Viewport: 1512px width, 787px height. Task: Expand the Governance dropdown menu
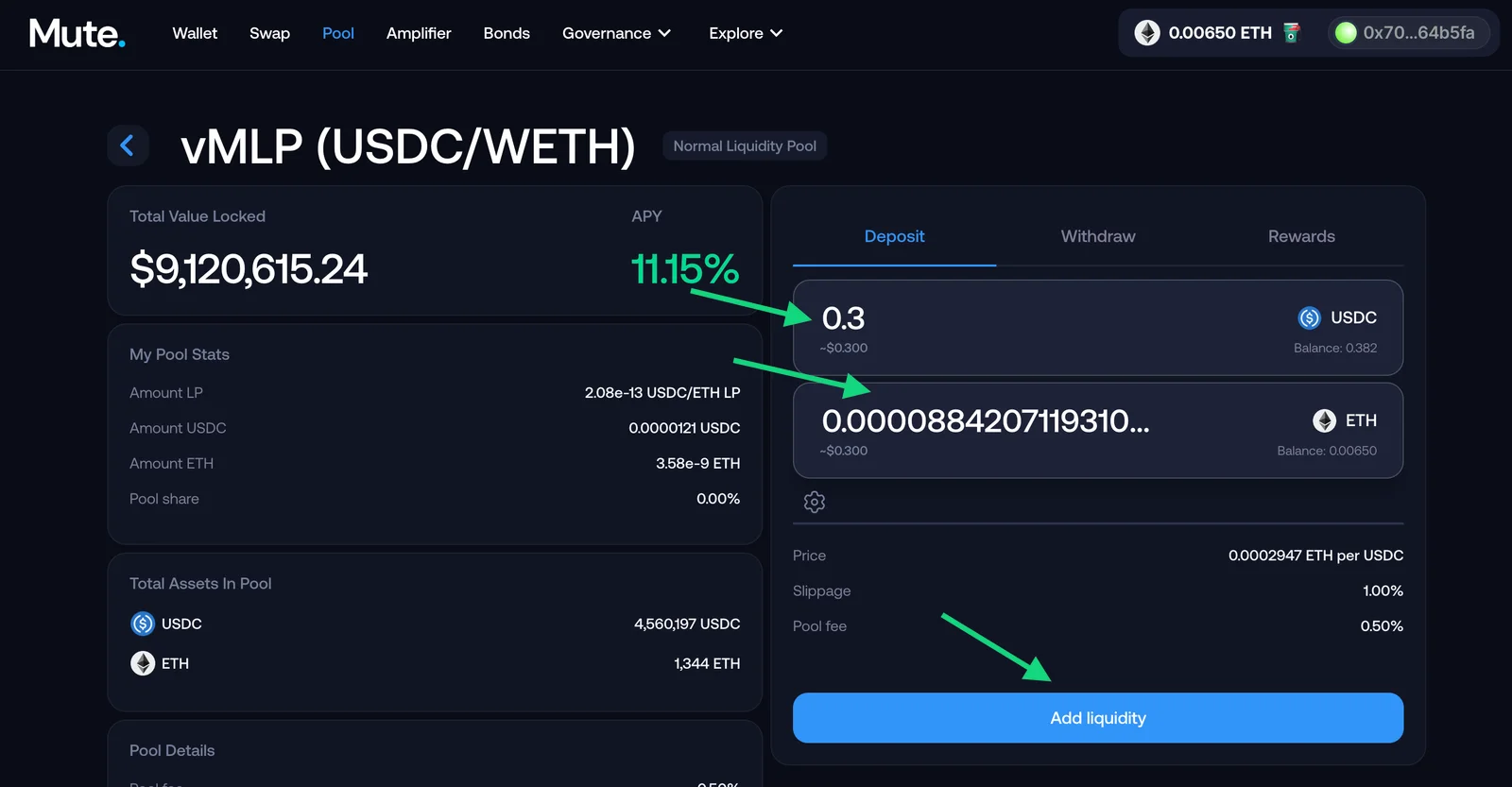coord(616,33)
